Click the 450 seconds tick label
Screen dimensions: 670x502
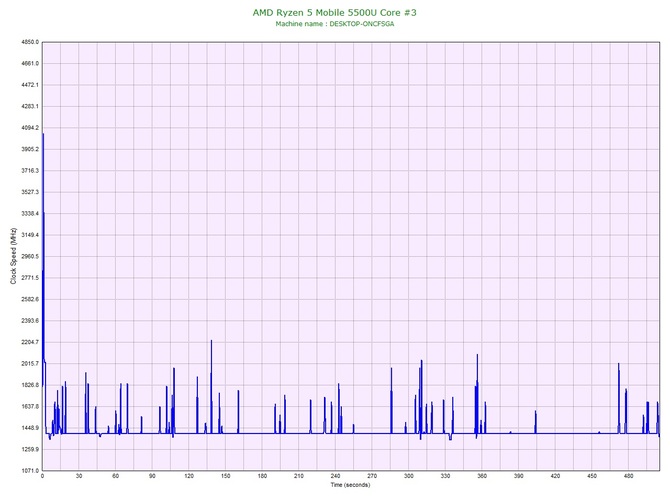click(x=592, y=476)
